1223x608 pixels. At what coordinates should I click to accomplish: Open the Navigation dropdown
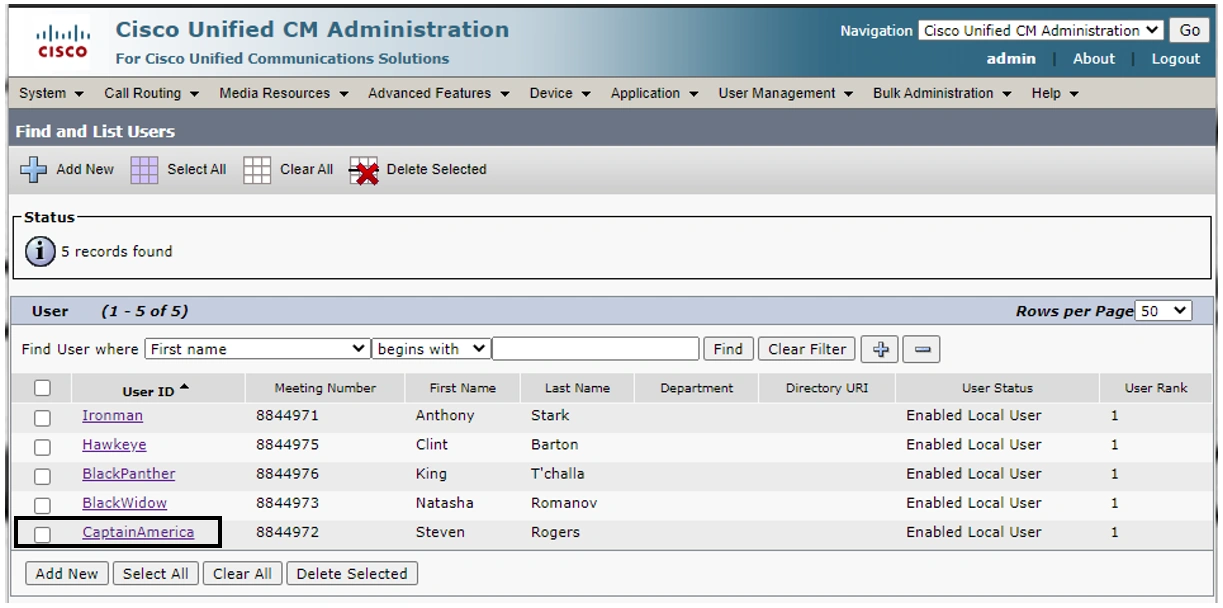pos(1041,30)
